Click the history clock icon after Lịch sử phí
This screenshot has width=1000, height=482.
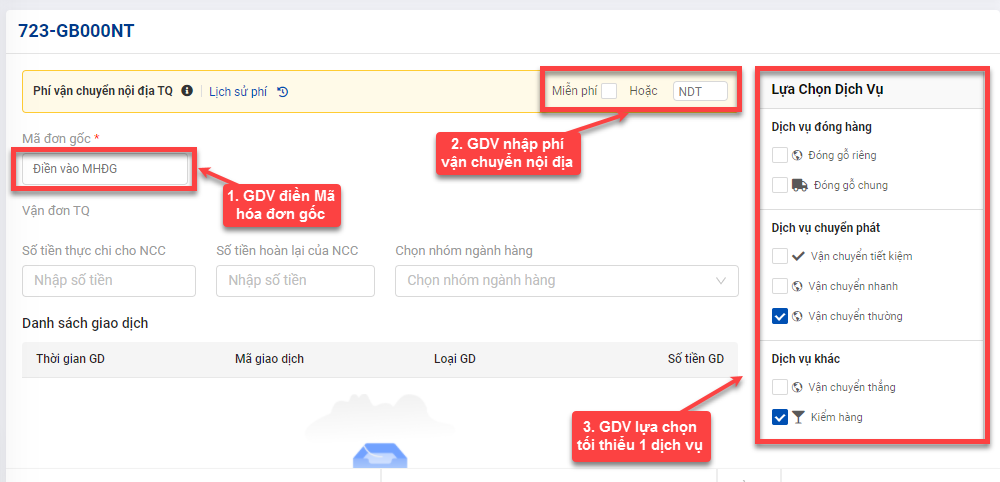(x=283, y=91)
